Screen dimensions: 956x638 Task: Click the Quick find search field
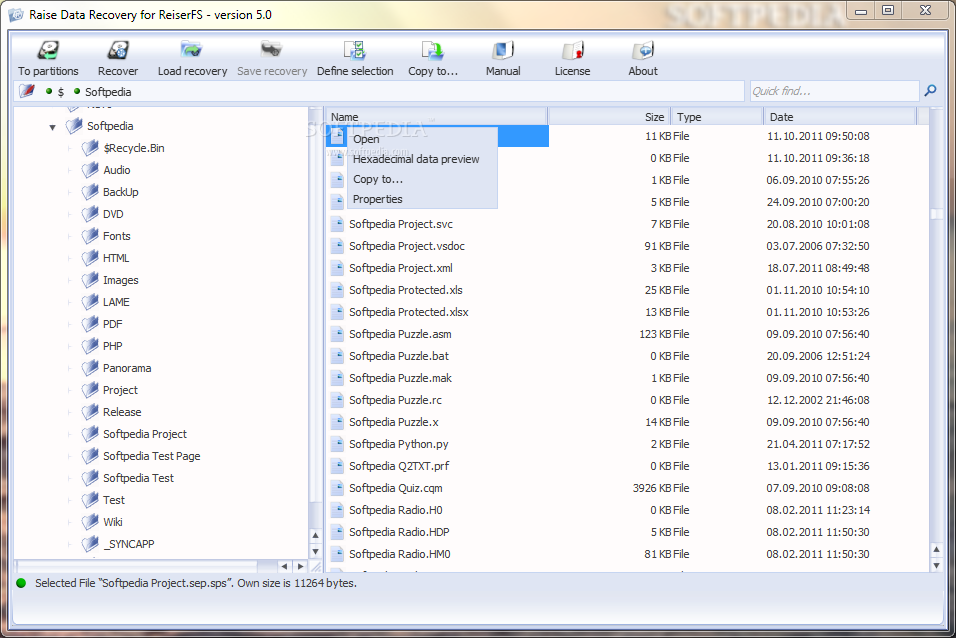coord(833,91)
